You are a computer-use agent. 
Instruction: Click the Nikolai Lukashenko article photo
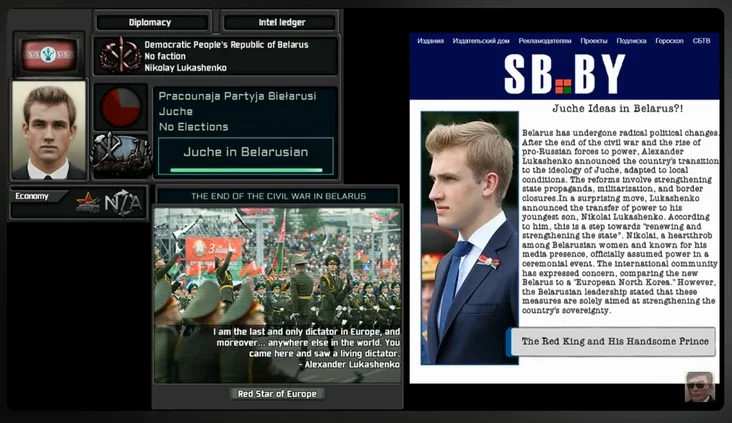coord(470,238)
